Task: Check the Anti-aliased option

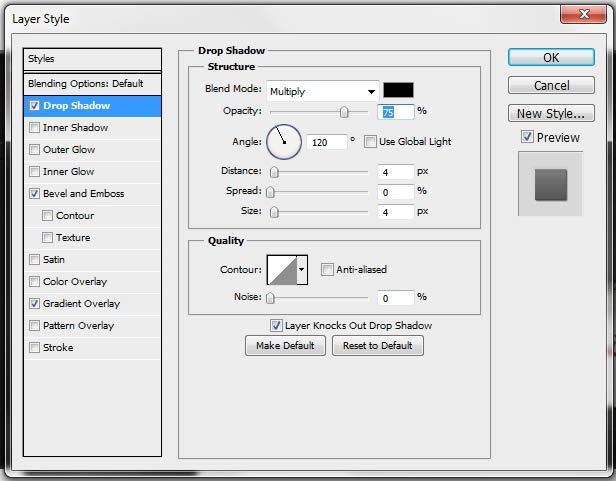Action: [x=327, y=270]
